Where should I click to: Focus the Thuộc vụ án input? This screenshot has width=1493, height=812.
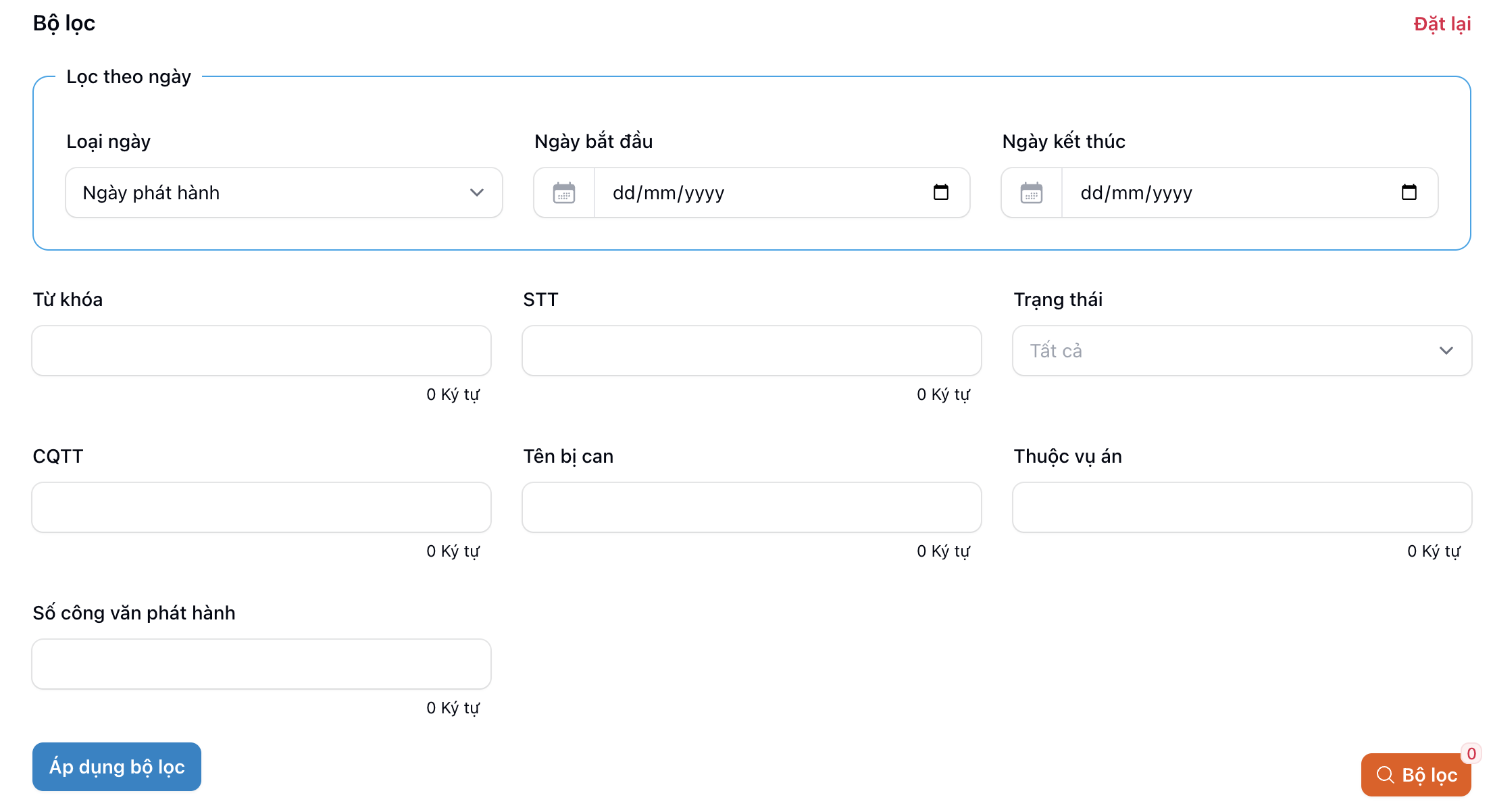(1242, 507)
